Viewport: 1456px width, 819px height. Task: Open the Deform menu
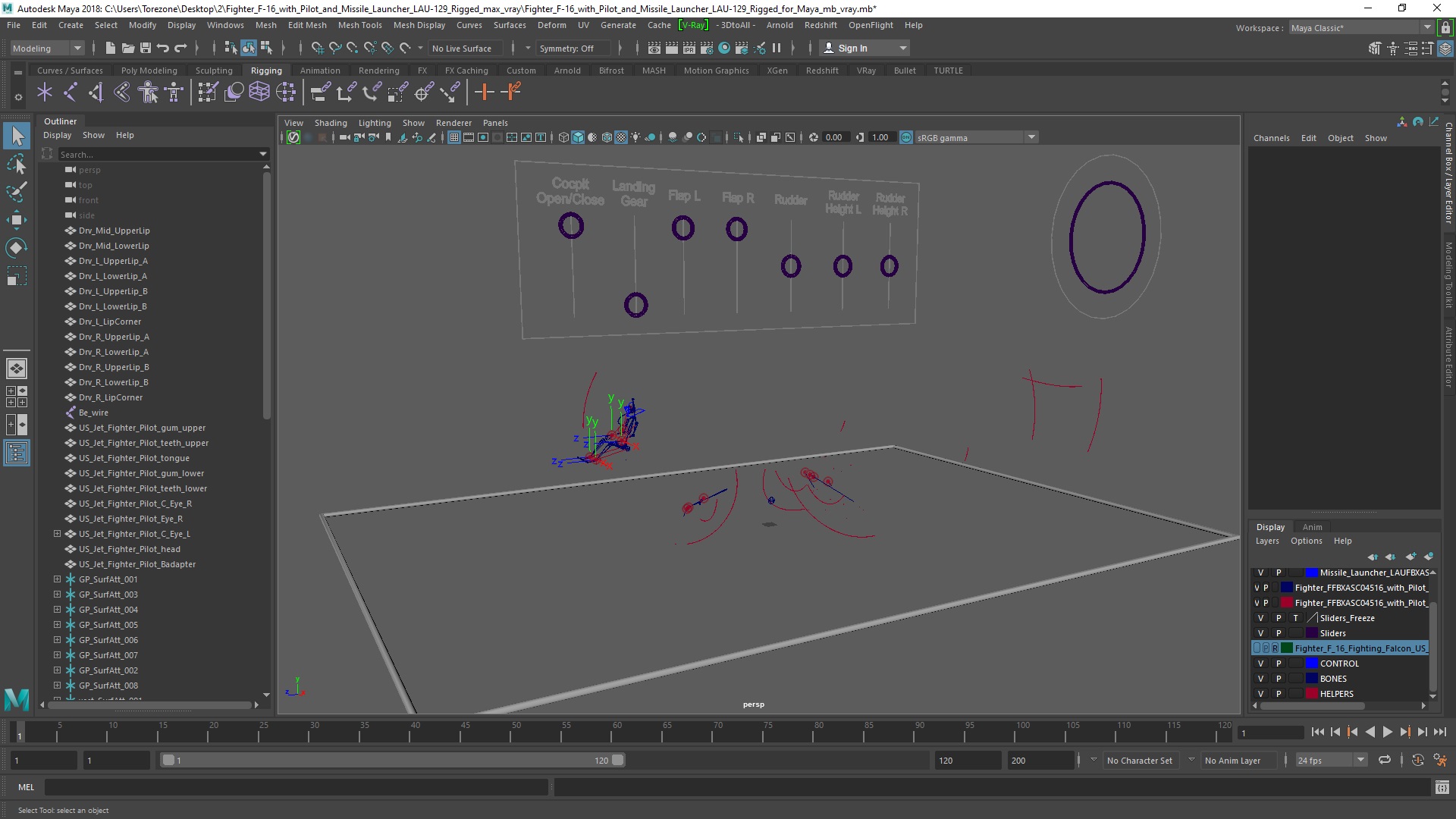[x=551, y=25]
